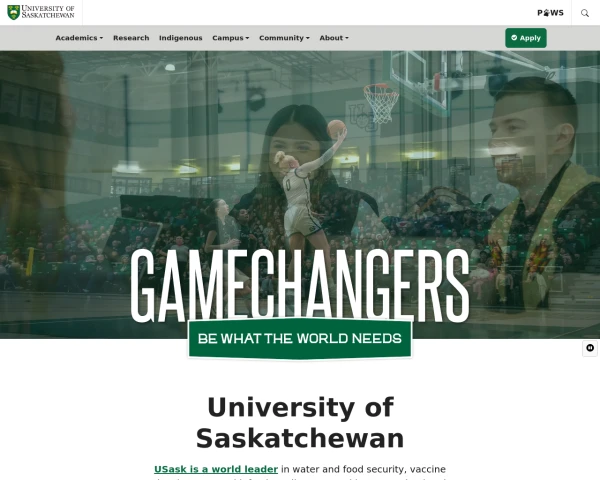Screen dimensions: 600x480
Task: Click the University of Saskatchewan page heading
Action: pos(300,423)
